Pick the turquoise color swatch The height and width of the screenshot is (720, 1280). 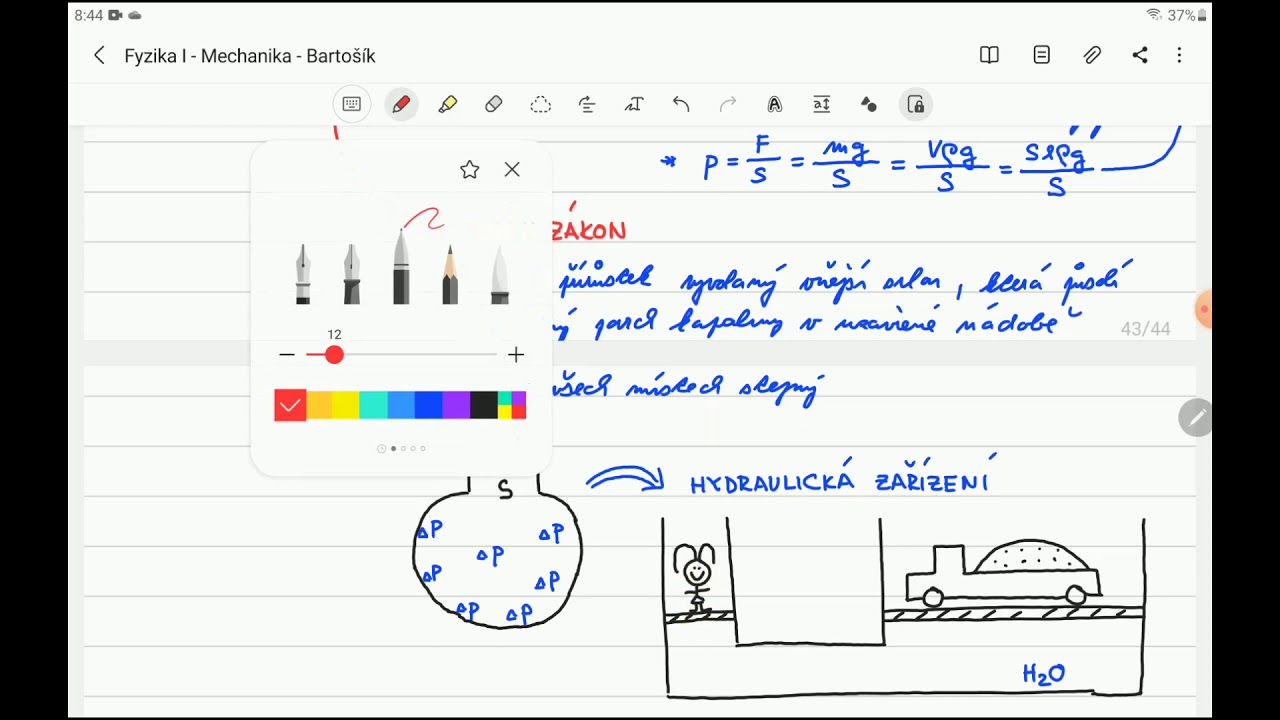point(374,405)
